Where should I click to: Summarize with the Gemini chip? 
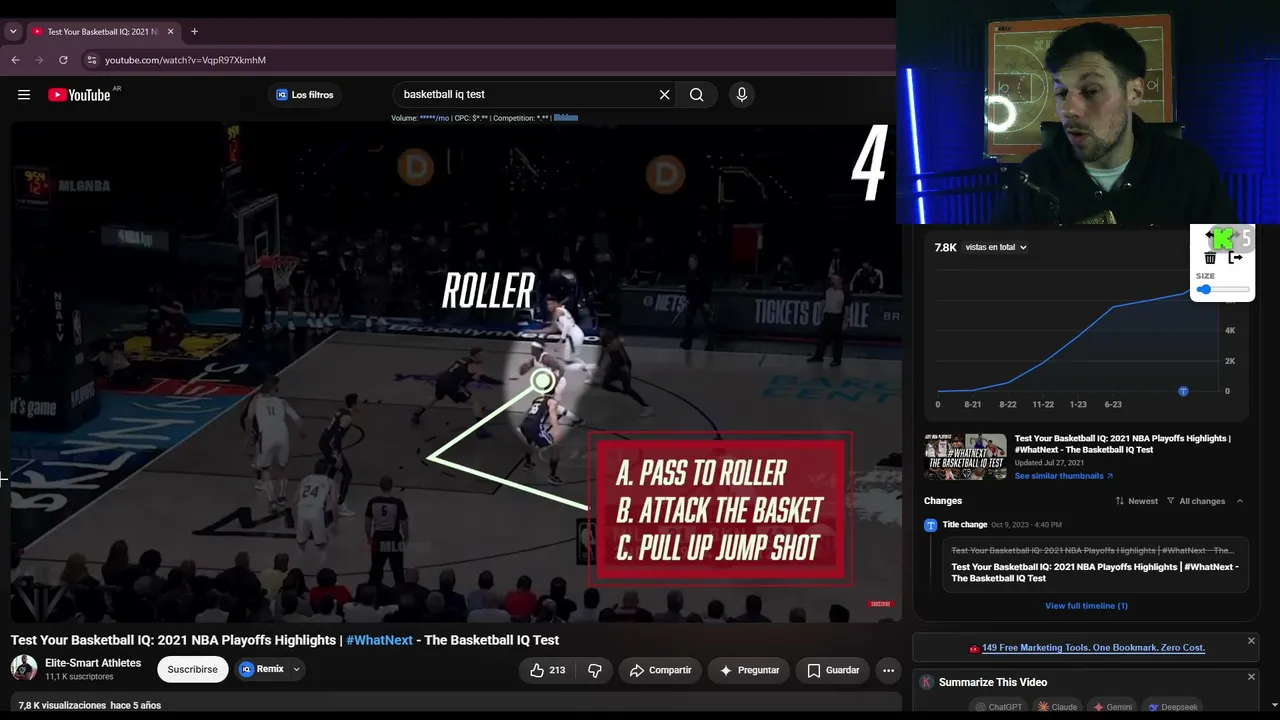[1112, 707]
